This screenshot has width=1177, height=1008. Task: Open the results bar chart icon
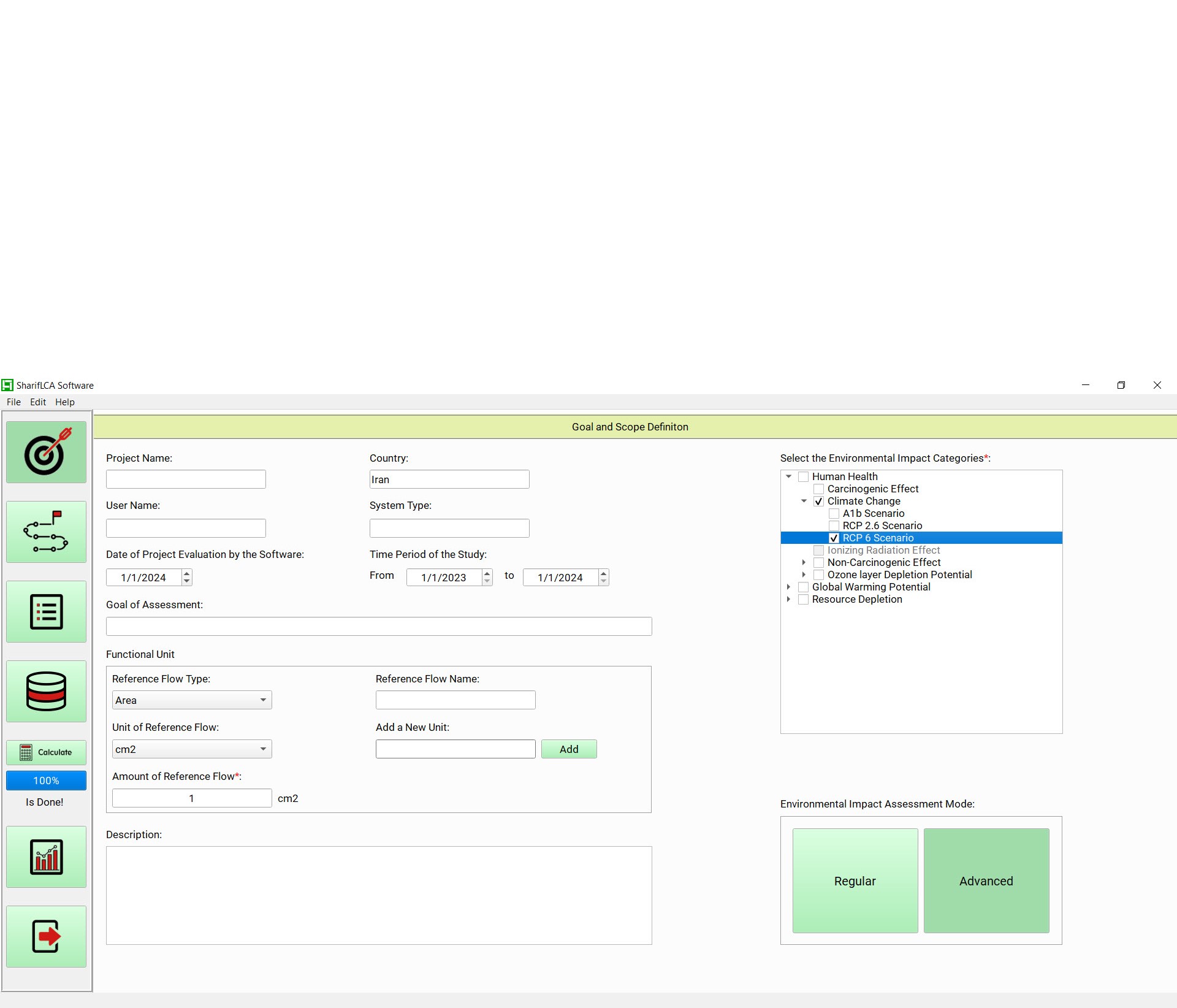pyautogui.click(x=46, y=857)
